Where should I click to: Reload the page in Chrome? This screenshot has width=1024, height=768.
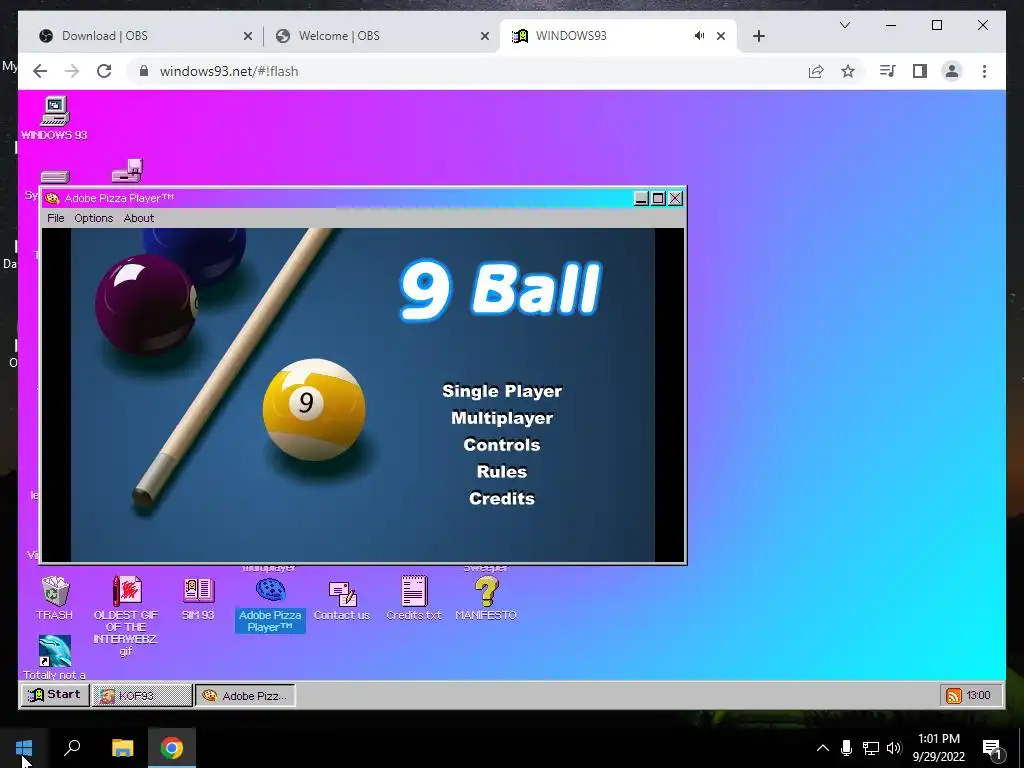point(104,71)
